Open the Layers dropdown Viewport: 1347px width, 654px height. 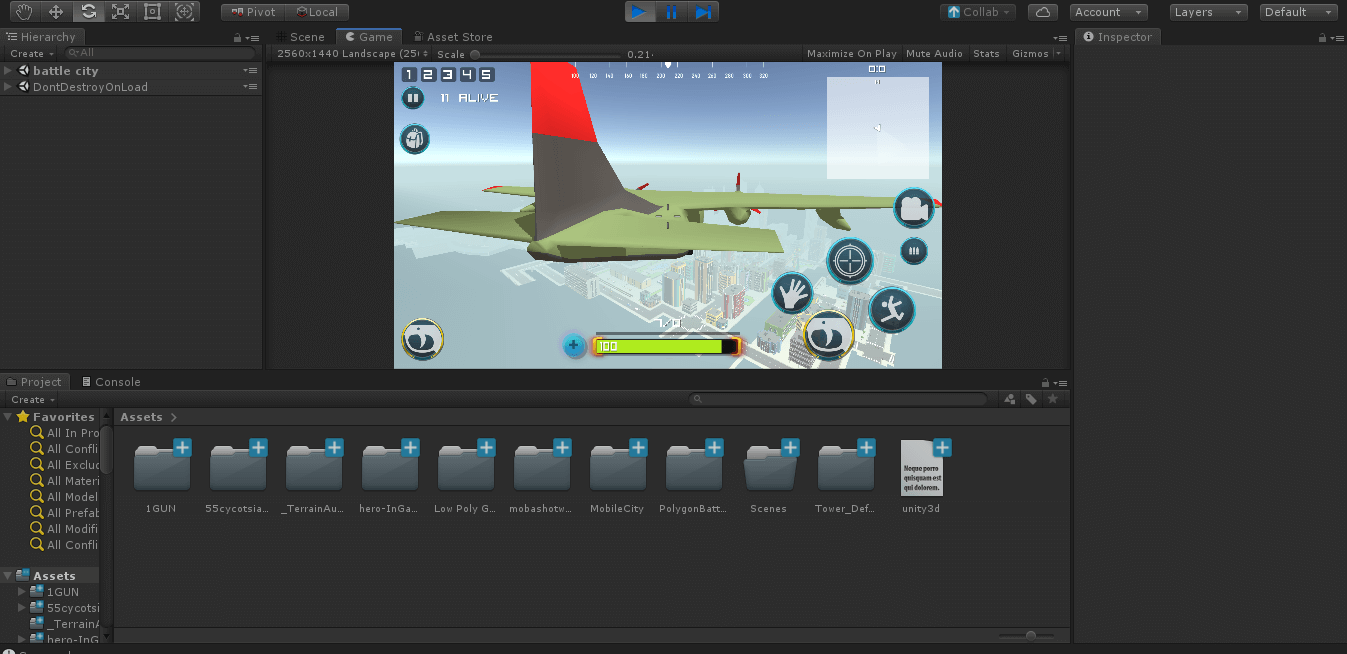(x=1209, y=12)
